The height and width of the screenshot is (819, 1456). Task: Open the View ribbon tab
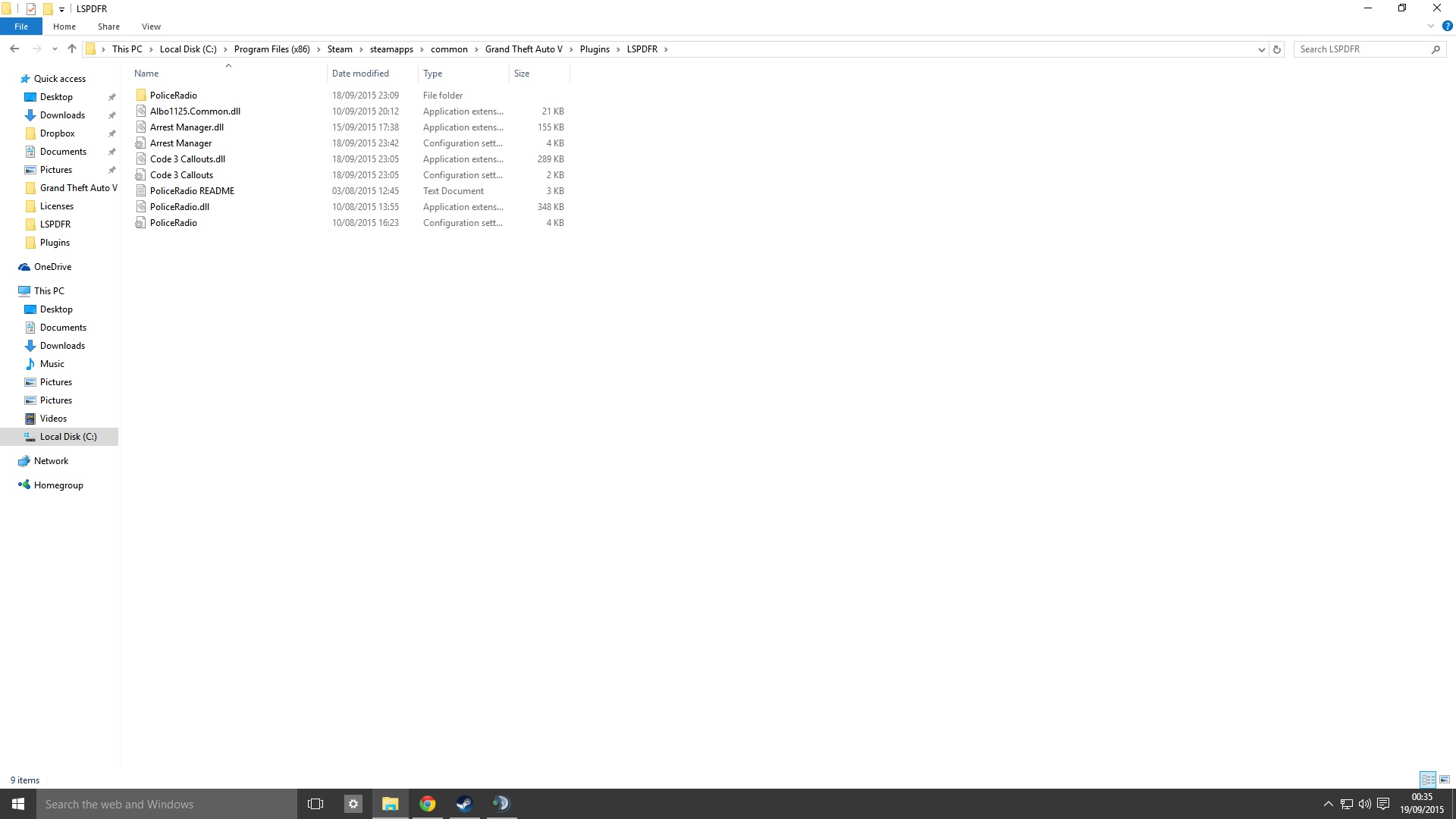coord(151,27)
